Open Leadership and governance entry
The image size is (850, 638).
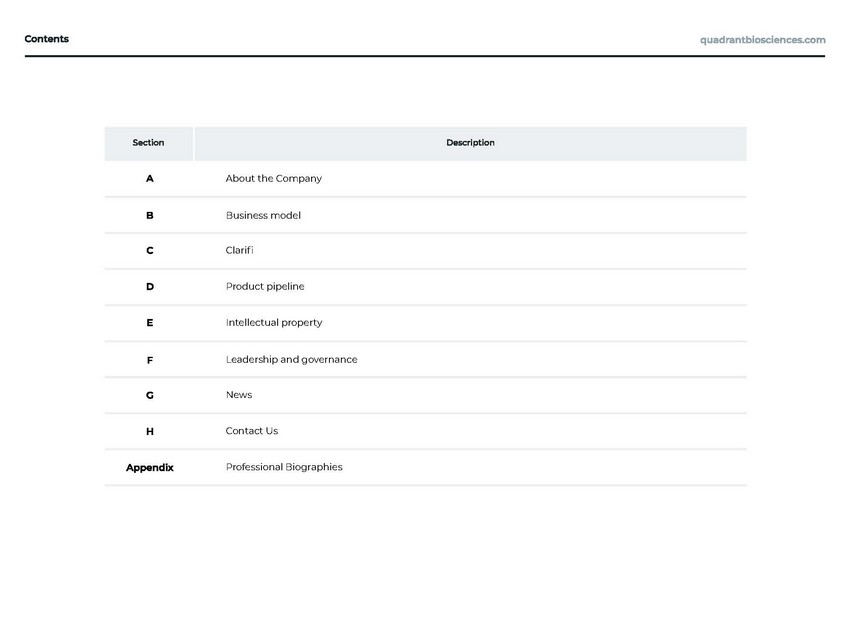[x=291, y=359]
